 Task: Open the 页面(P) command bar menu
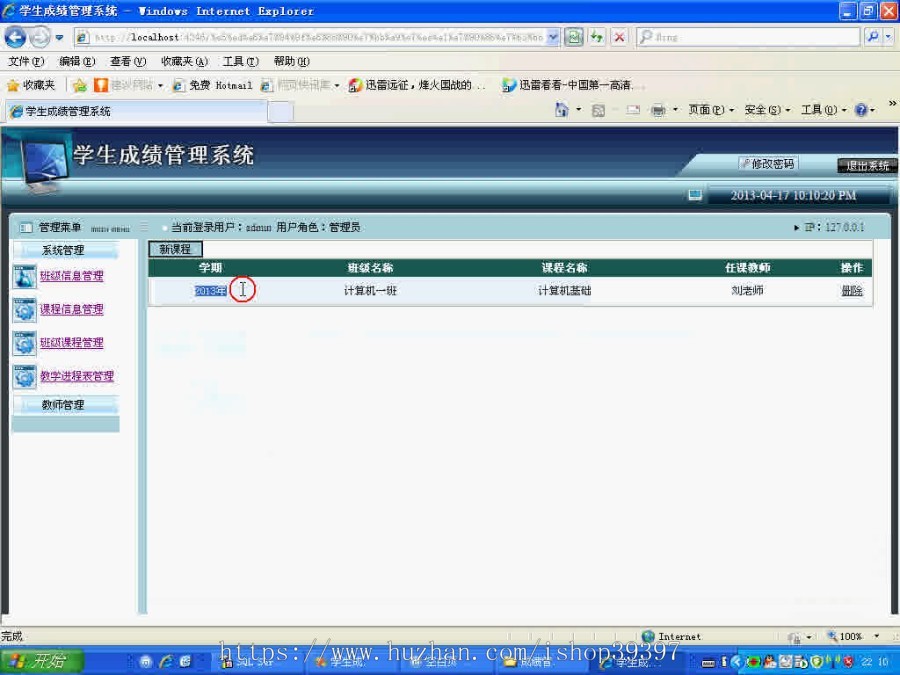711,110
